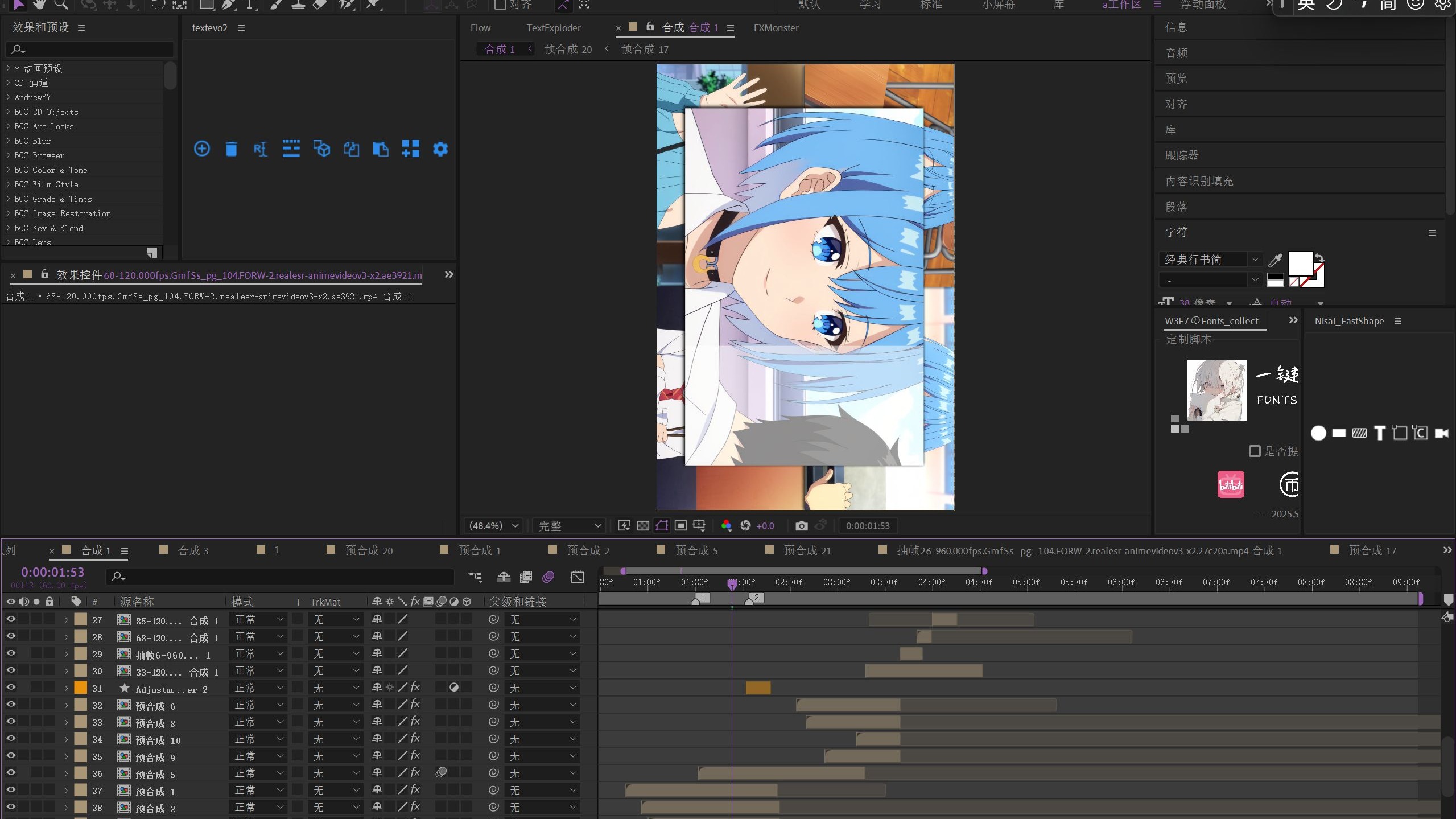Image resolution: width=1456 pixels, height=819 pixels.
Task: Check the 是否提 checkbox in Fonts_collect panel
Action: tap(1255, 451)
